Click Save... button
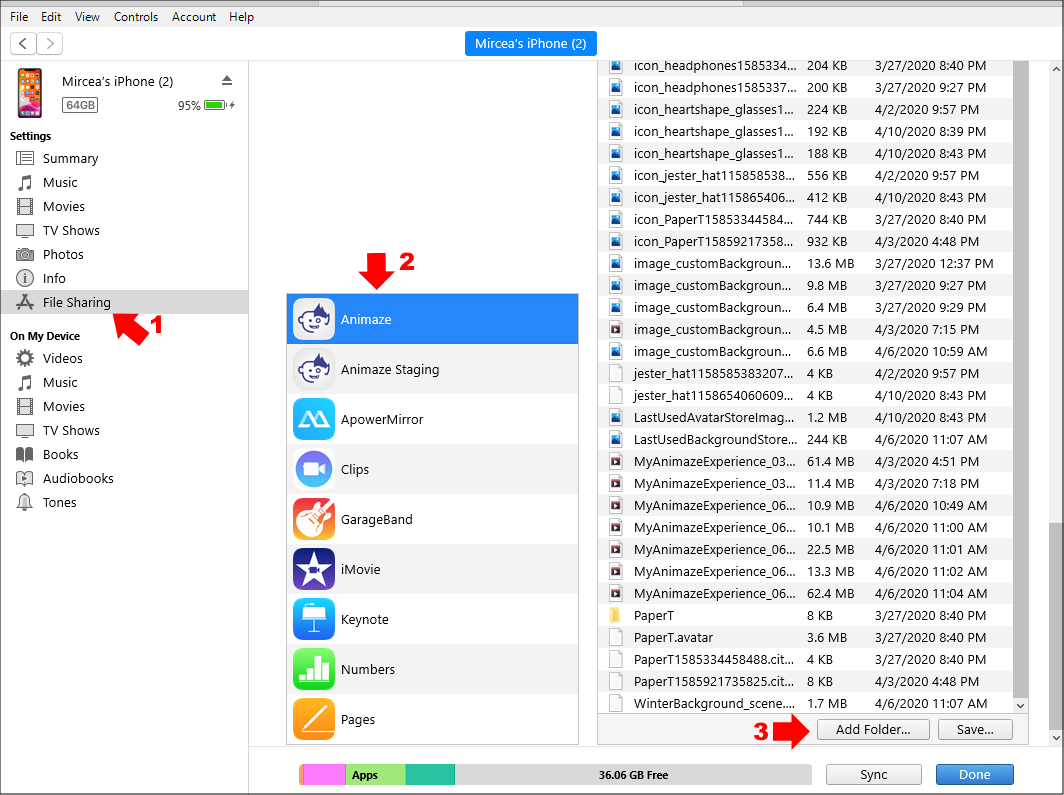 974,729
